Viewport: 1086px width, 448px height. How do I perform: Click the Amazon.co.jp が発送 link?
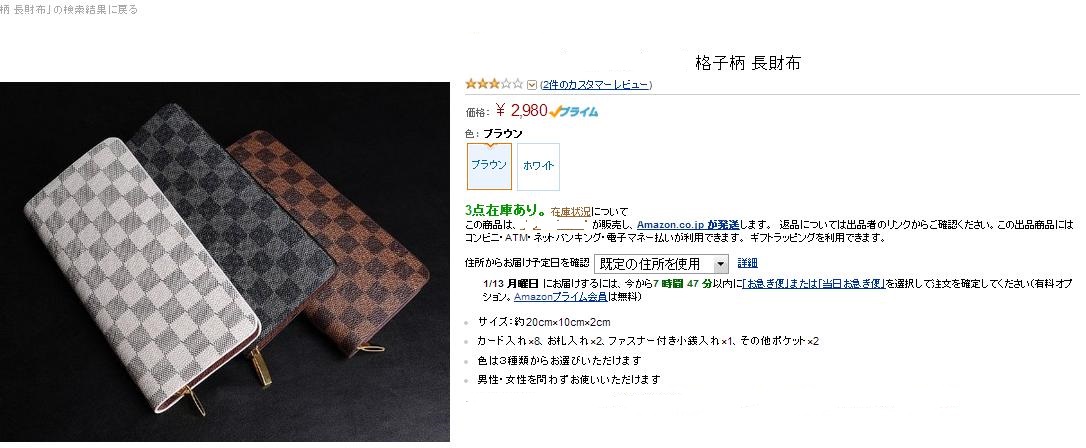[689, 224]
